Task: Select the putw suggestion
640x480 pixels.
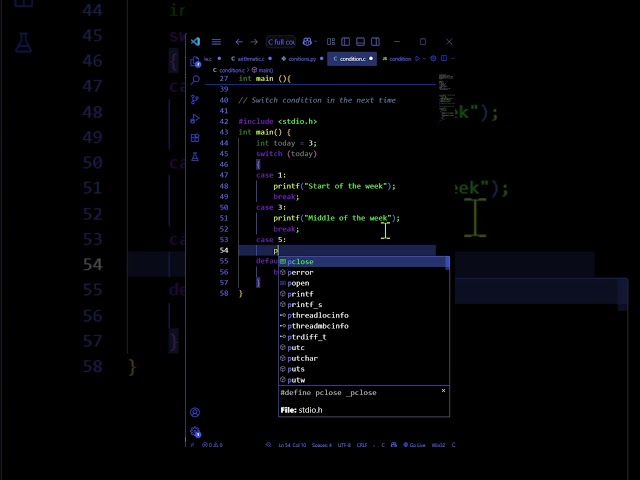Action: pyautogui.click(x=364, y=380)
